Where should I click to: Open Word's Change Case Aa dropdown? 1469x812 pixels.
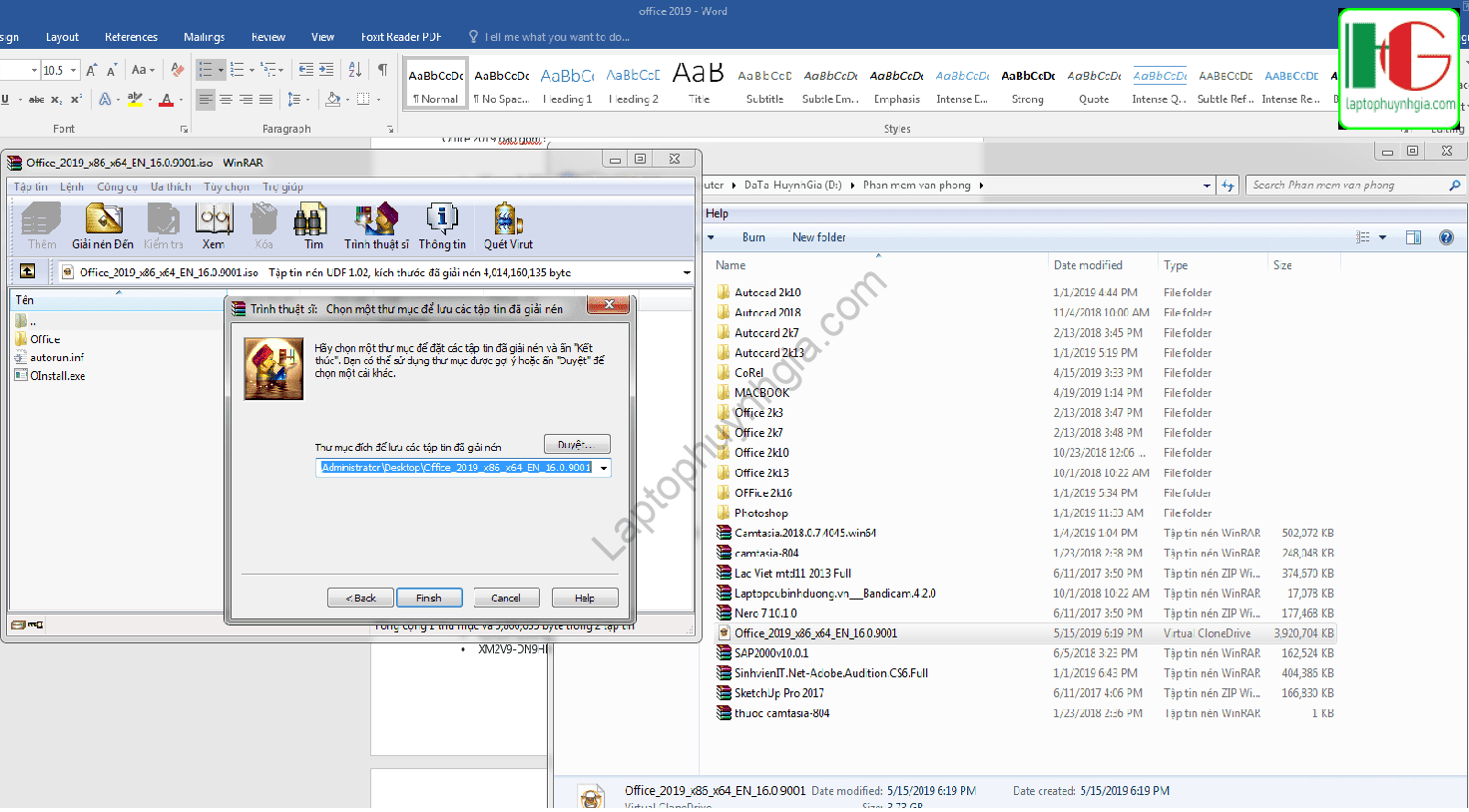144,70
